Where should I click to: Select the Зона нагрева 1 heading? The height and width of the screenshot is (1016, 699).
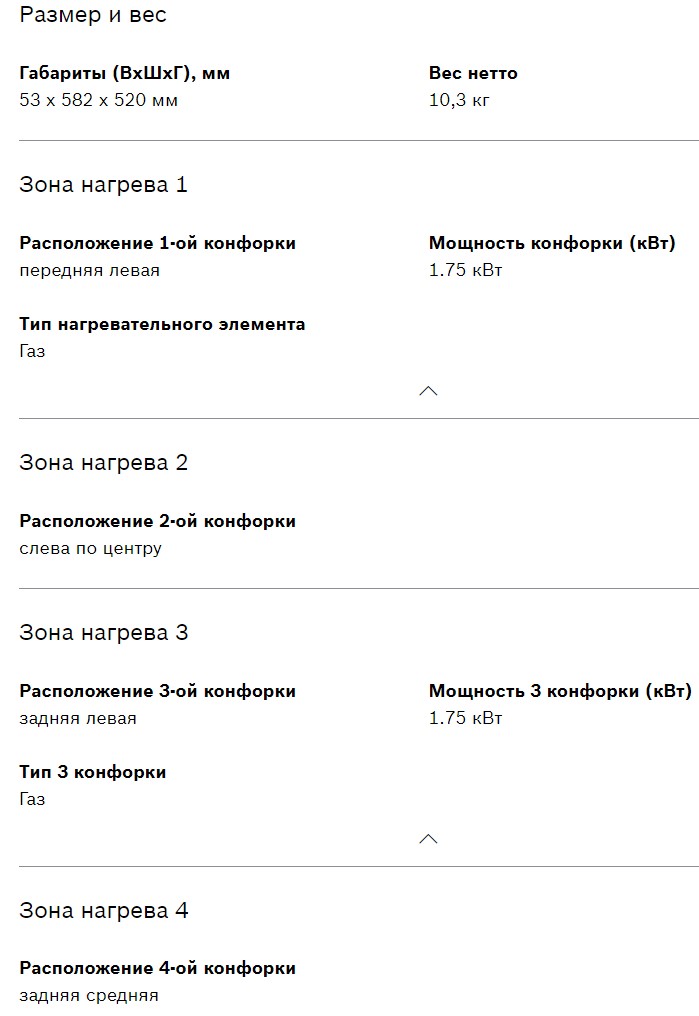tap(103, 185)
